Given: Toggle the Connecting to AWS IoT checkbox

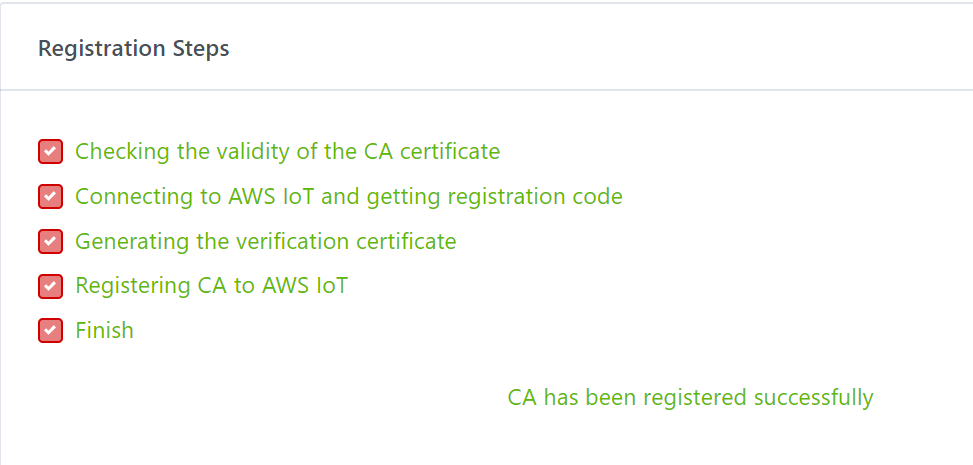Looking at the screenshot, I should point(50,197).
